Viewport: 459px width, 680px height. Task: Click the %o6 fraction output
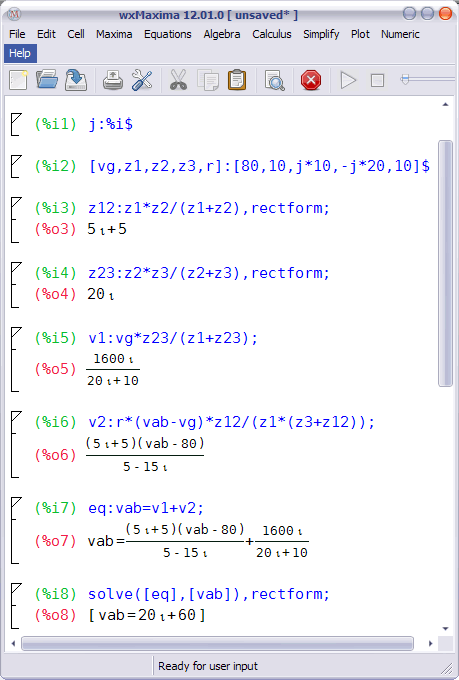[145, 455]
